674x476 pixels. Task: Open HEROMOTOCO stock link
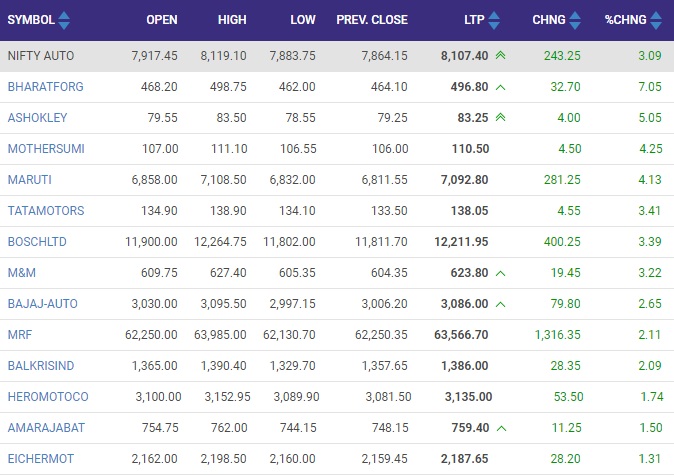point(48,396)
